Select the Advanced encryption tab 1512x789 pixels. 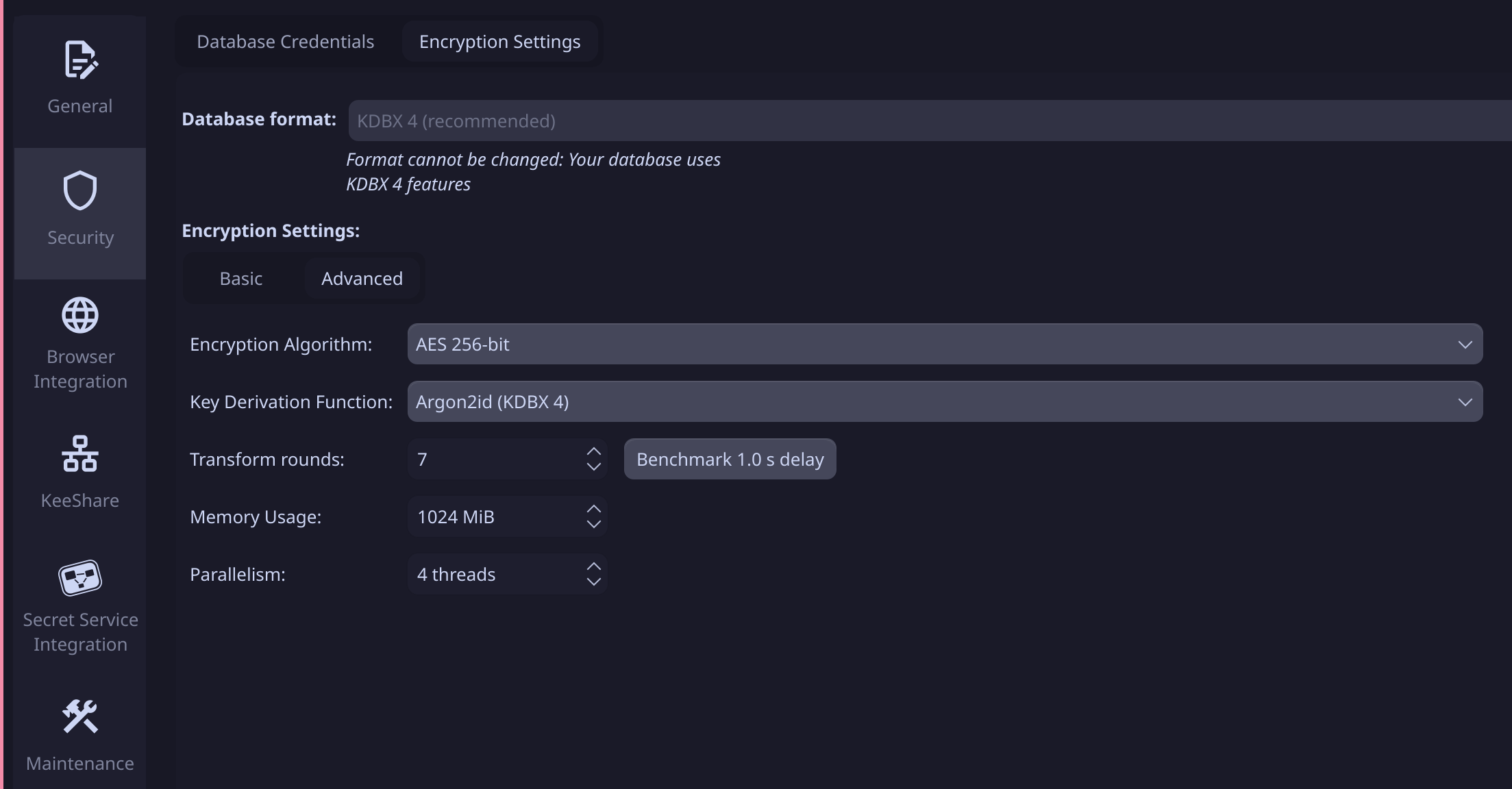click(x=362, y=279)
